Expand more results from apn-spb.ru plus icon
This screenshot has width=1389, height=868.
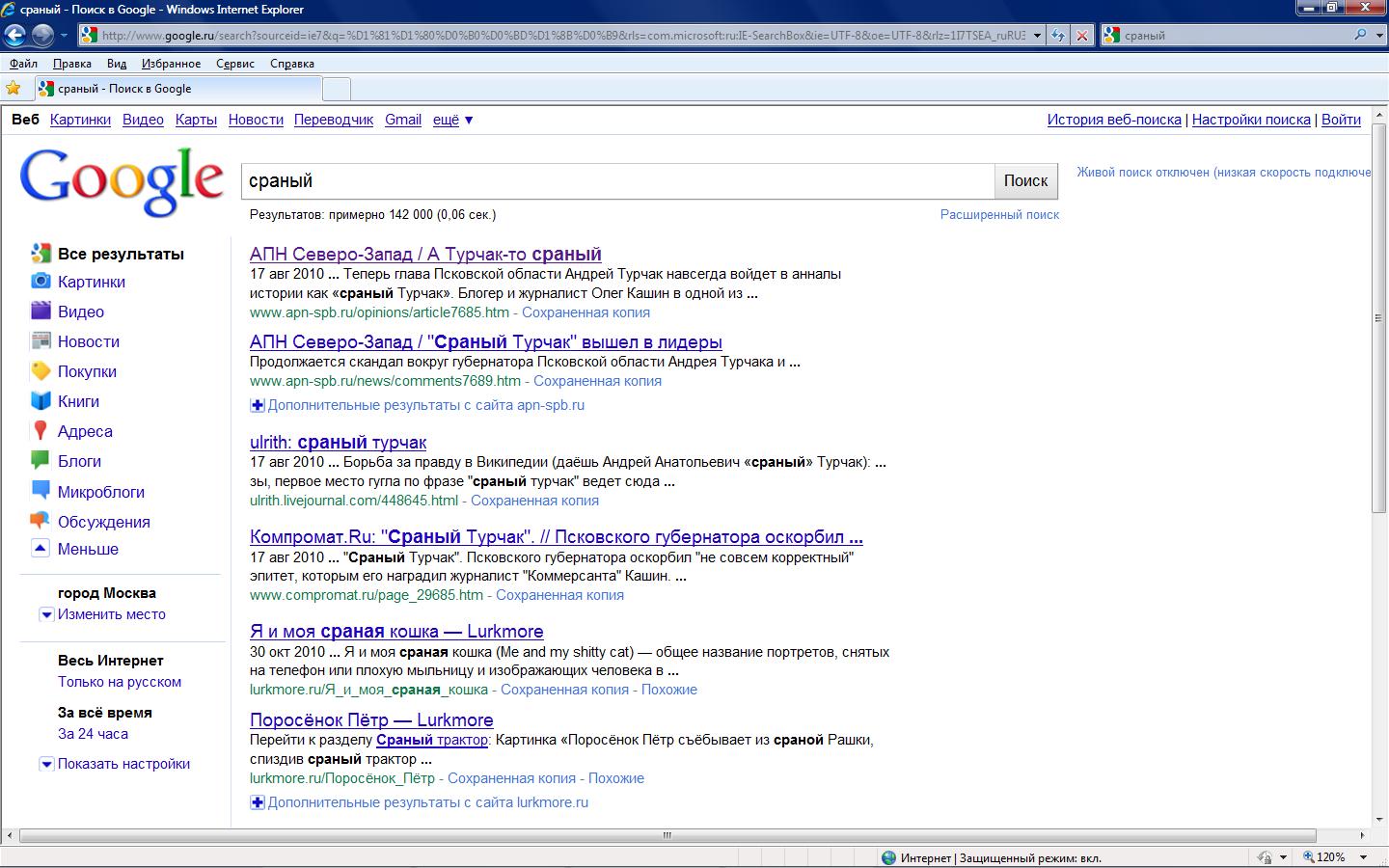(x=258, y=405)
